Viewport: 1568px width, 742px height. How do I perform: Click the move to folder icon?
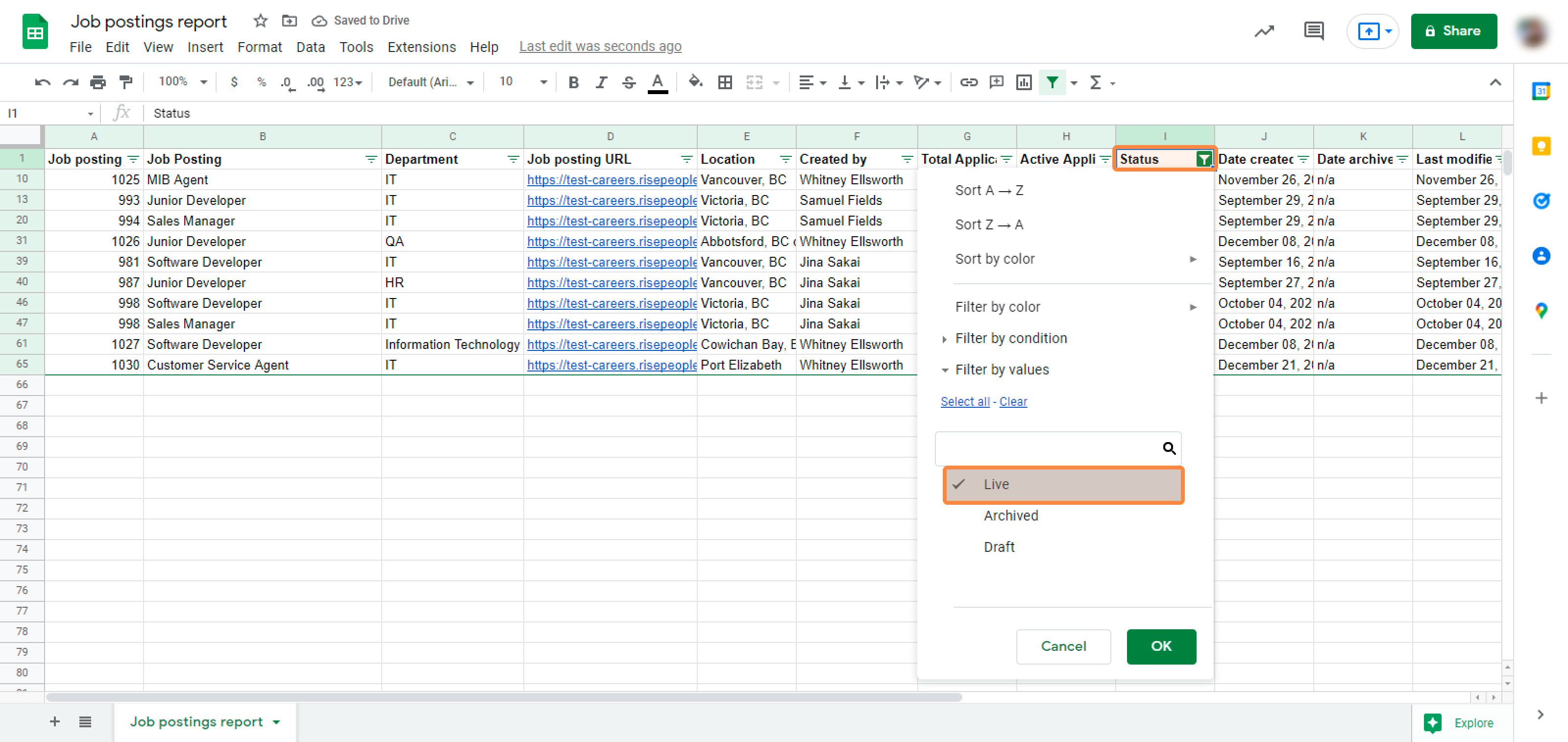(289, 21)
